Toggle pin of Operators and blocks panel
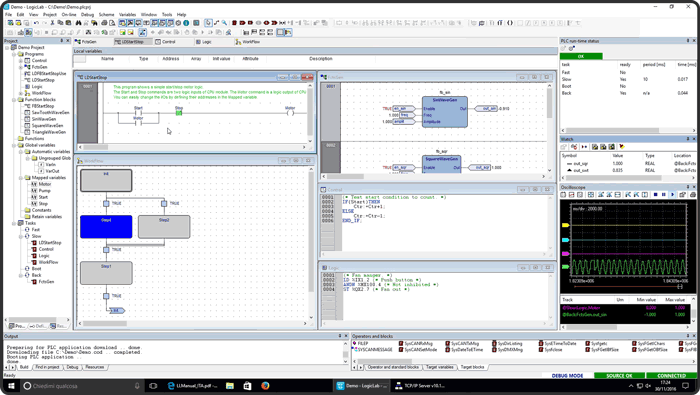This screenshot has width=700, height=395. [x=688, y=336]
